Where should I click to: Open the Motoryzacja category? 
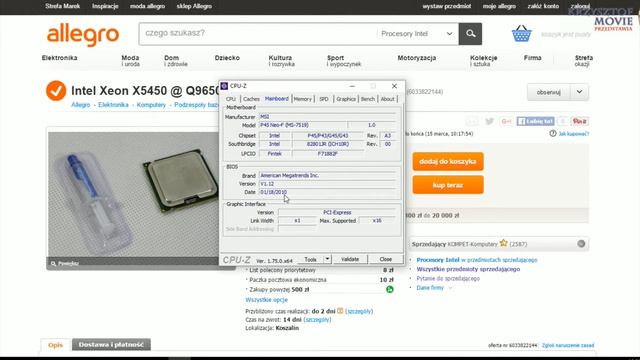pyautogui.click(x=417, y=58)
